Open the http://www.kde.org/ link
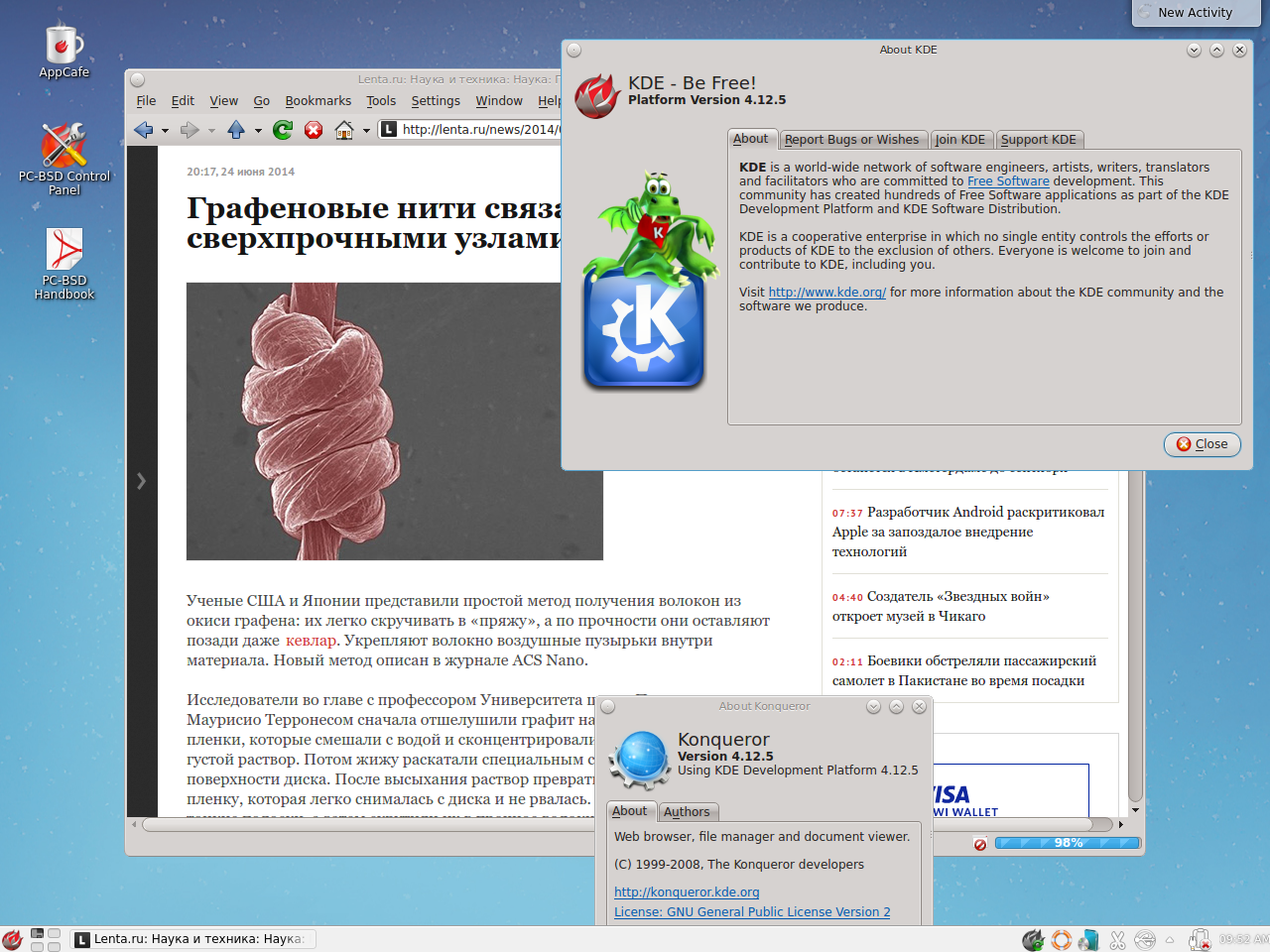1270x952 pixels. (827, 293)
